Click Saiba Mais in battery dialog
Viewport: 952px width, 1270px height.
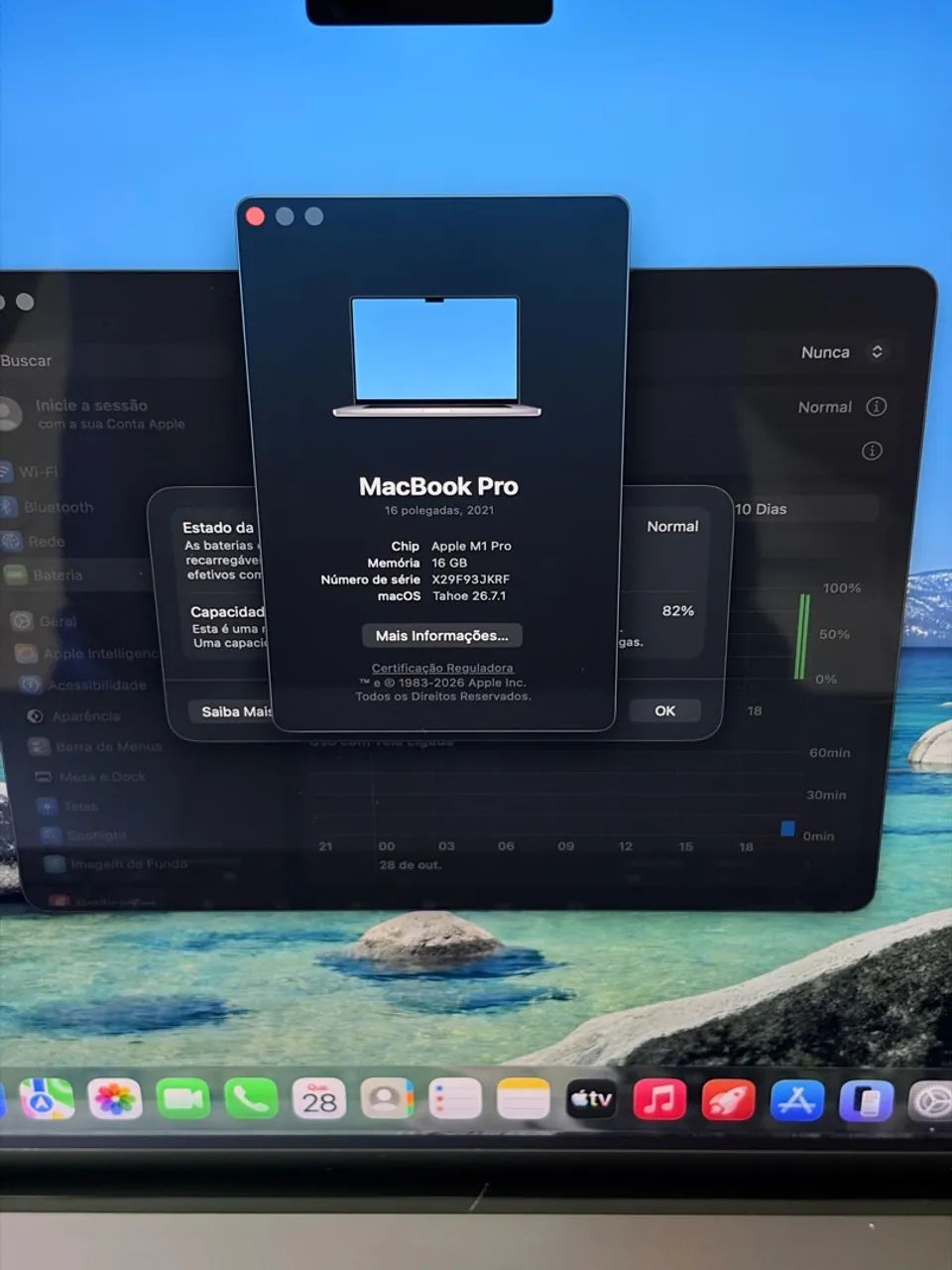tap(231, 711)
